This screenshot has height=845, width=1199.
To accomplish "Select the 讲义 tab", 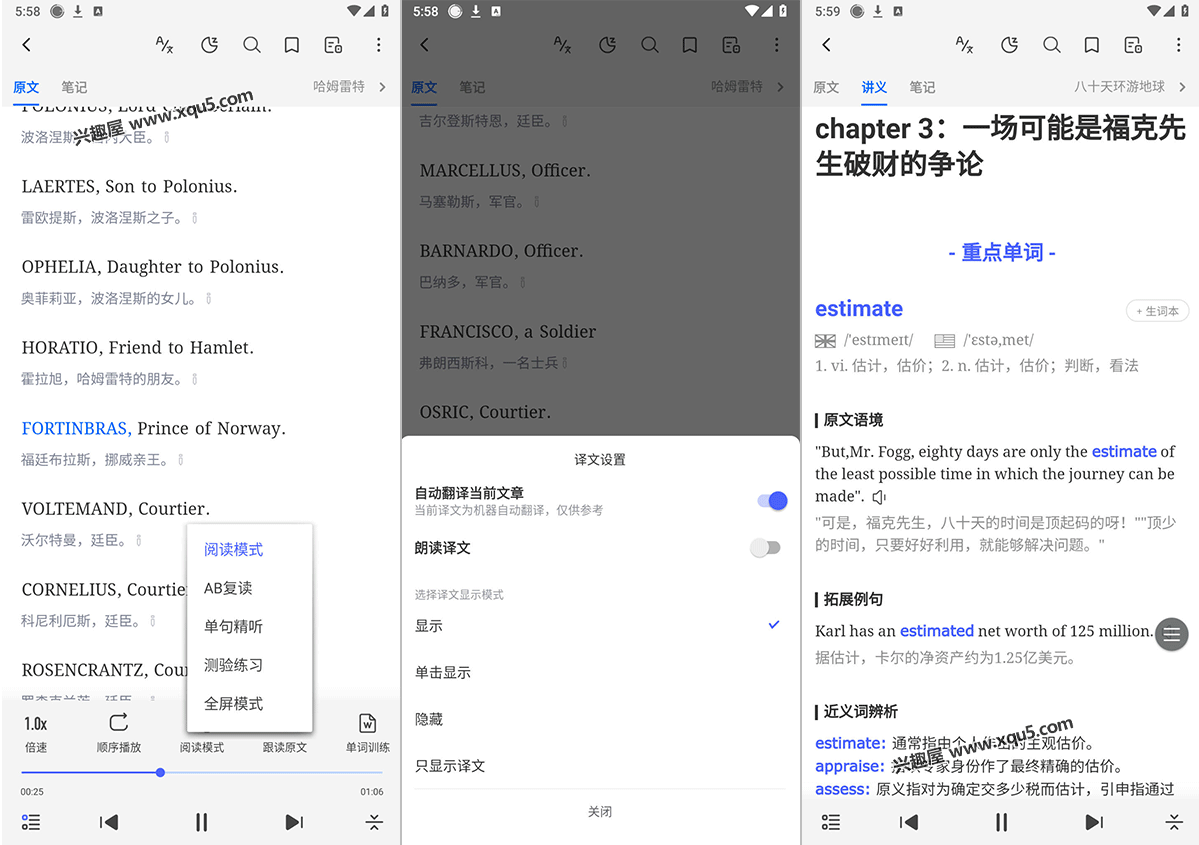I will pyautogui.click(x=874, y=87).
